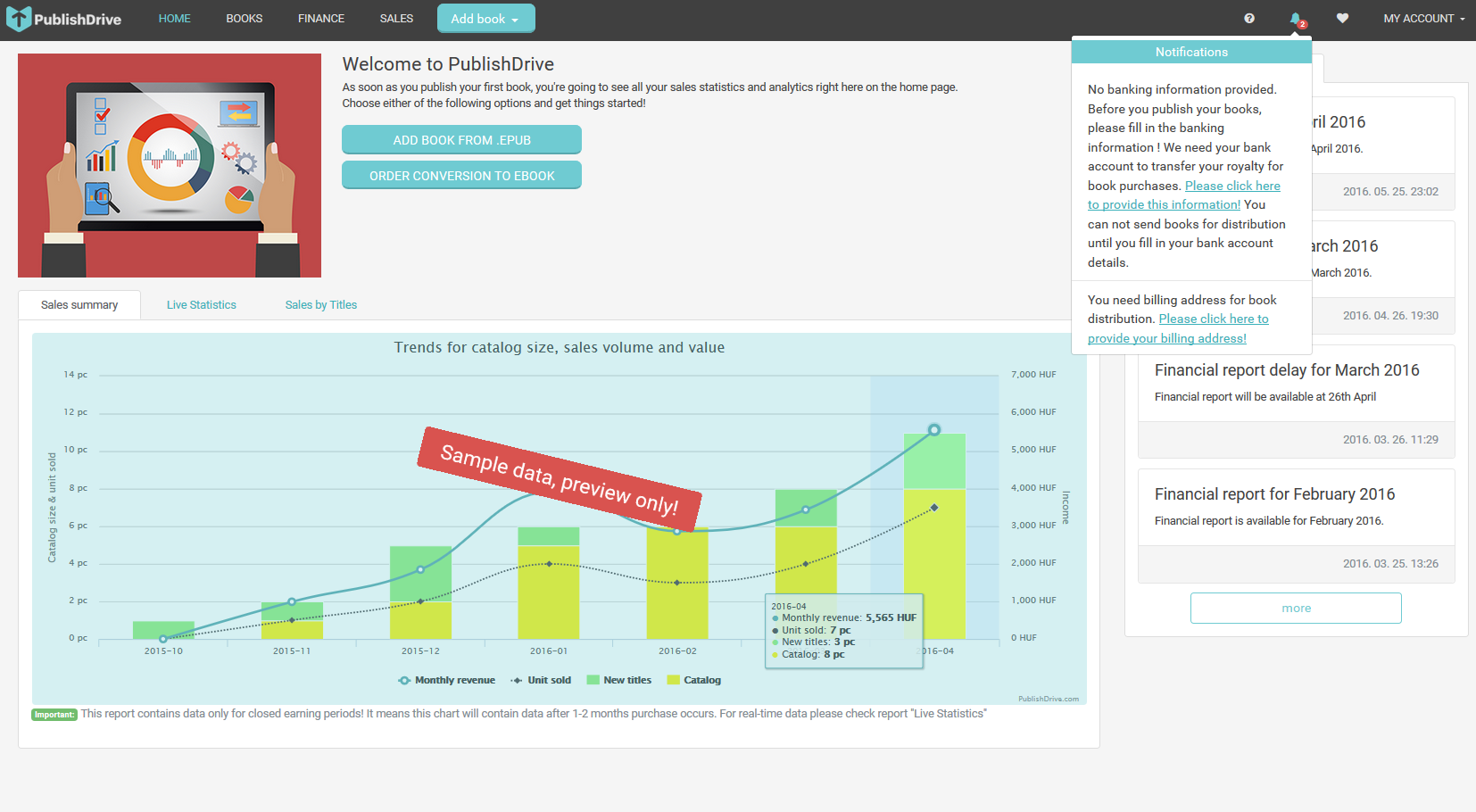Click the banking information link

[x=1184, y=195]
